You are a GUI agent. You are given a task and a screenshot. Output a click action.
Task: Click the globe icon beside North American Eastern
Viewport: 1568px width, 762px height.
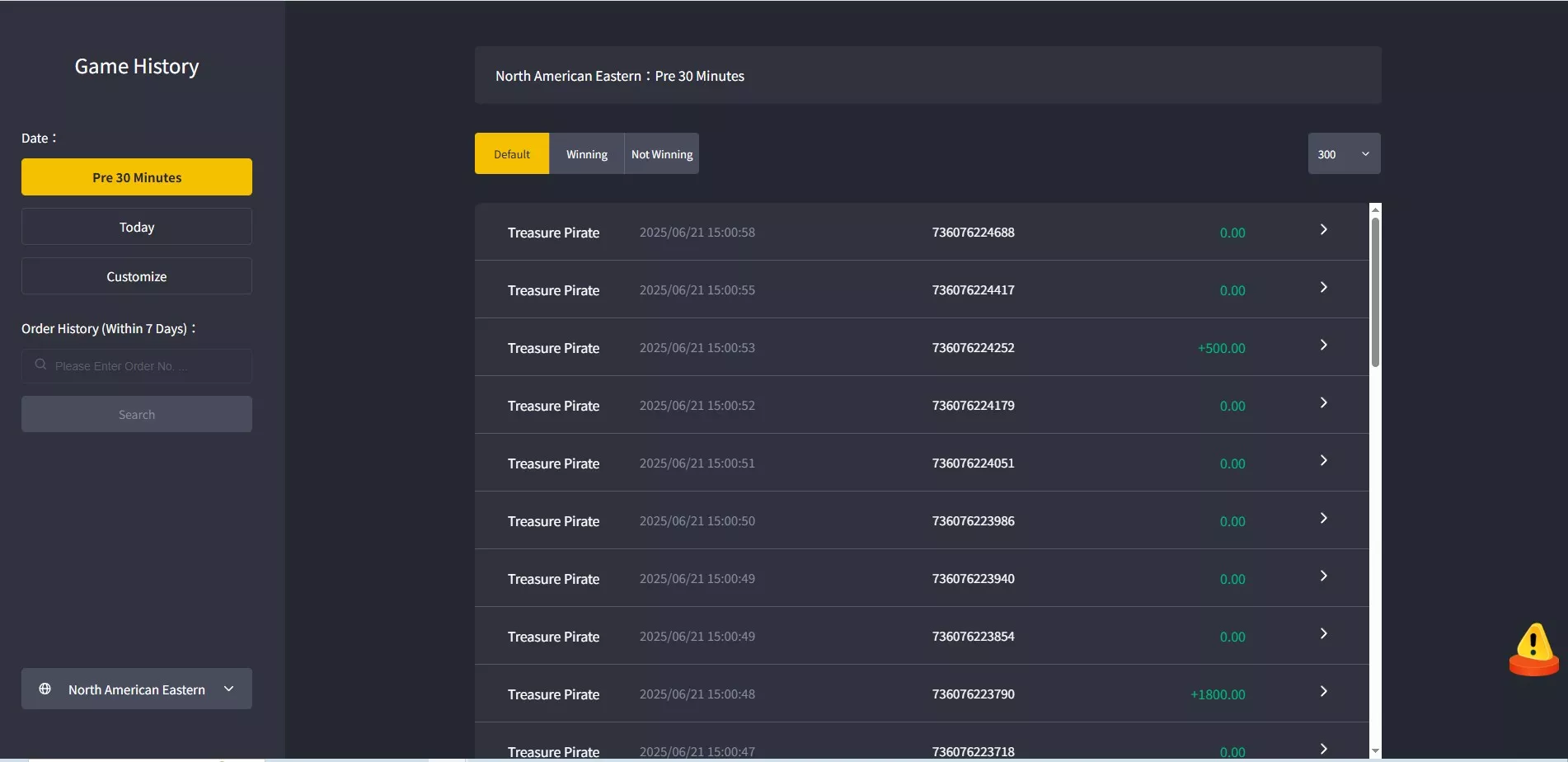[x=45, y=689]
